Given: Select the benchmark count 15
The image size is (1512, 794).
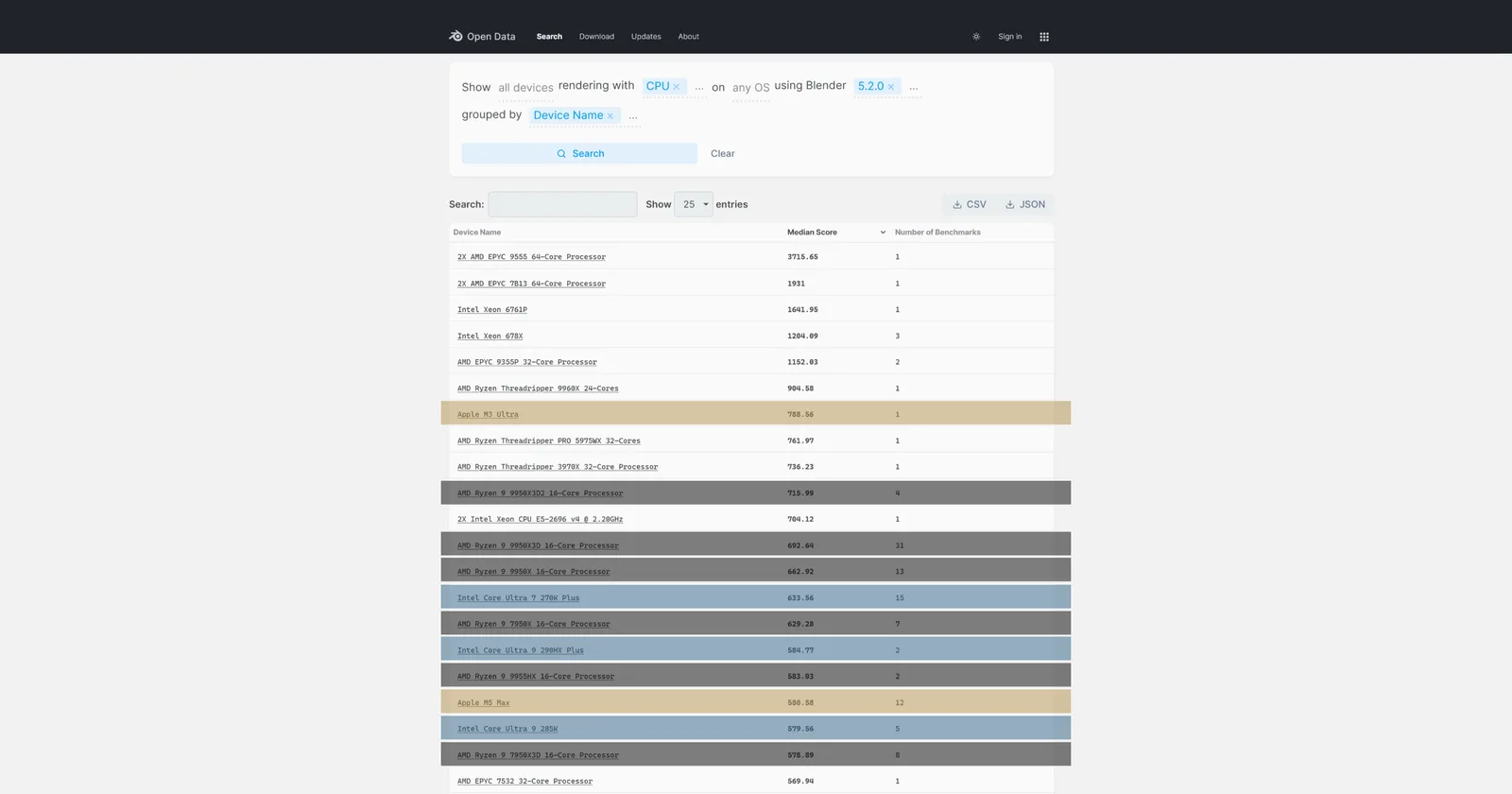Looking at the screenshot, I should click(x=900, y=598).
